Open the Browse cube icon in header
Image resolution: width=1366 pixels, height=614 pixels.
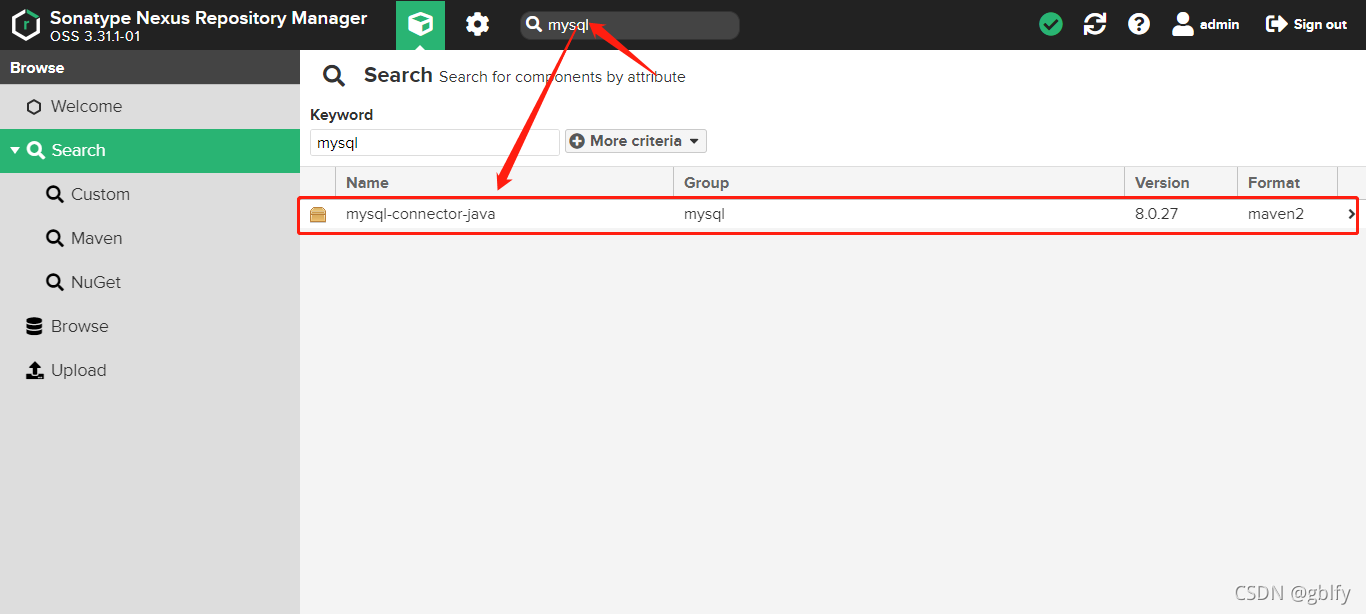(421, 25)
